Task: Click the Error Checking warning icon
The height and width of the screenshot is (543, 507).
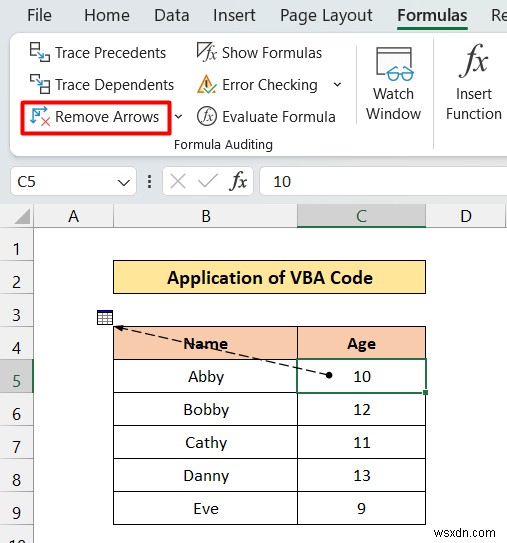Action: pyautogui.click(x=207, y=84)
